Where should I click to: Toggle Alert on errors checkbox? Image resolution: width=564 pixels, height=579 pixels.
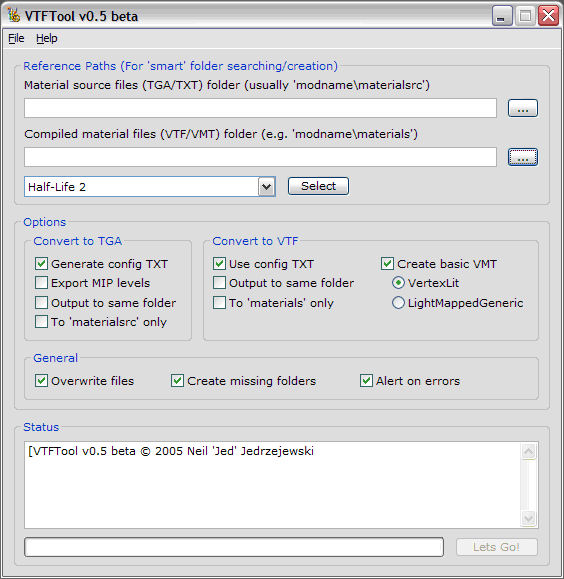click(x=366, y=381)
